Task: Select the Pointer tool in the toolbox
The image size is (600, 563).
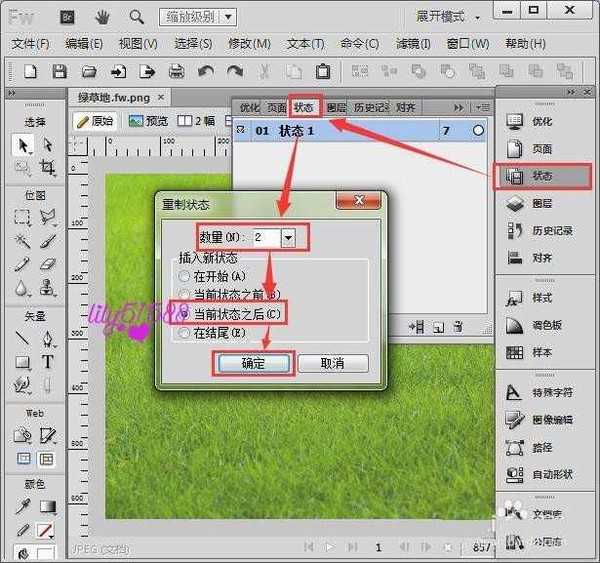Action: [23, 145]
